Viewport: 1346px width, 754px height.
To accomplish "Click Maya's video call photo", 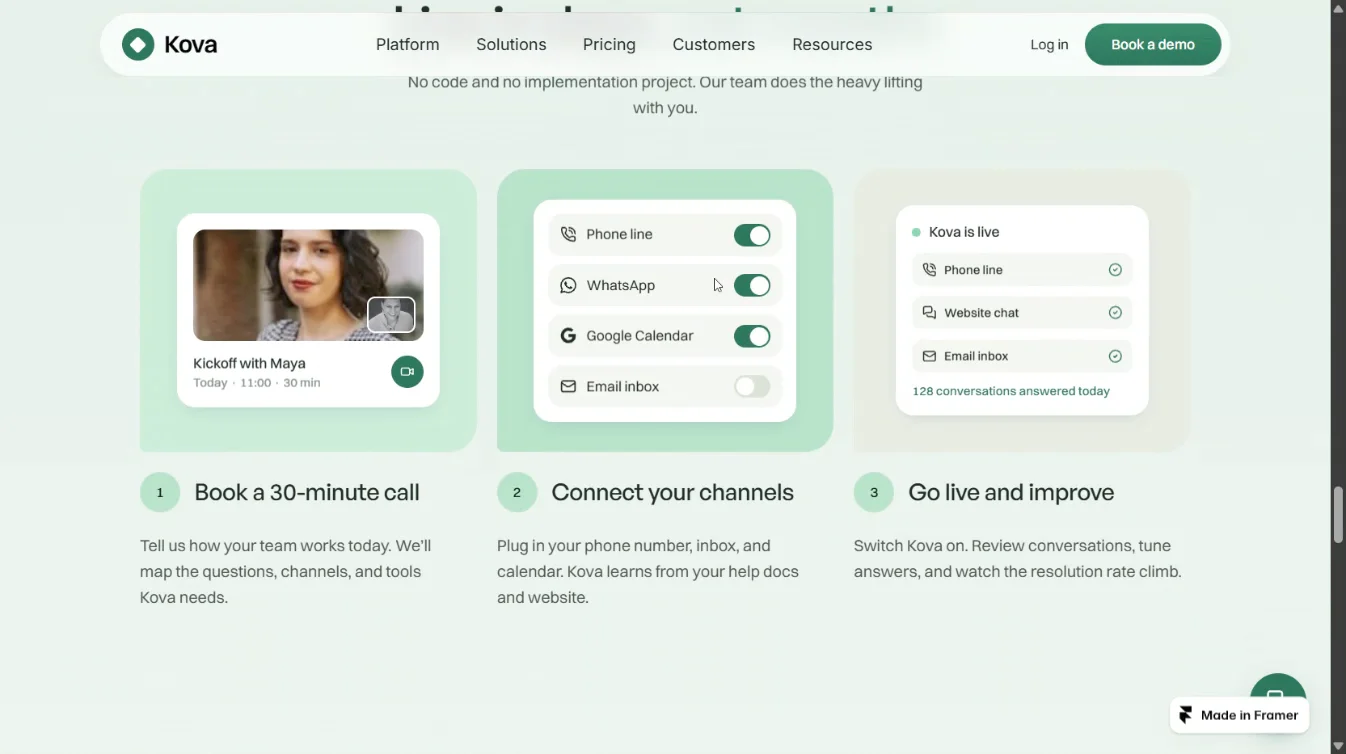I will pyautogui.click(x=308, y=285).
